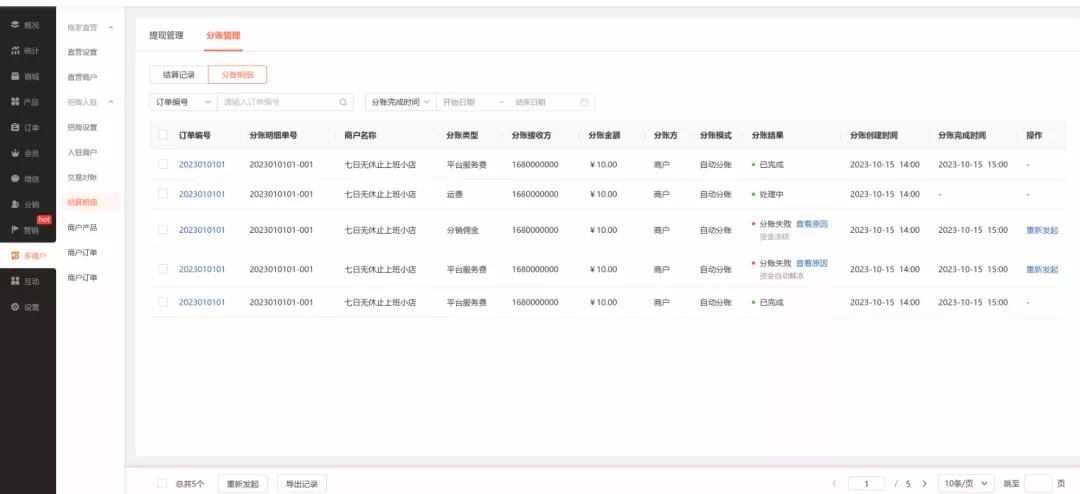The height and width of the screenshot is (494, 1080).
Task: Collapse the 商家直营 menu group
Action: click(111, 28)
